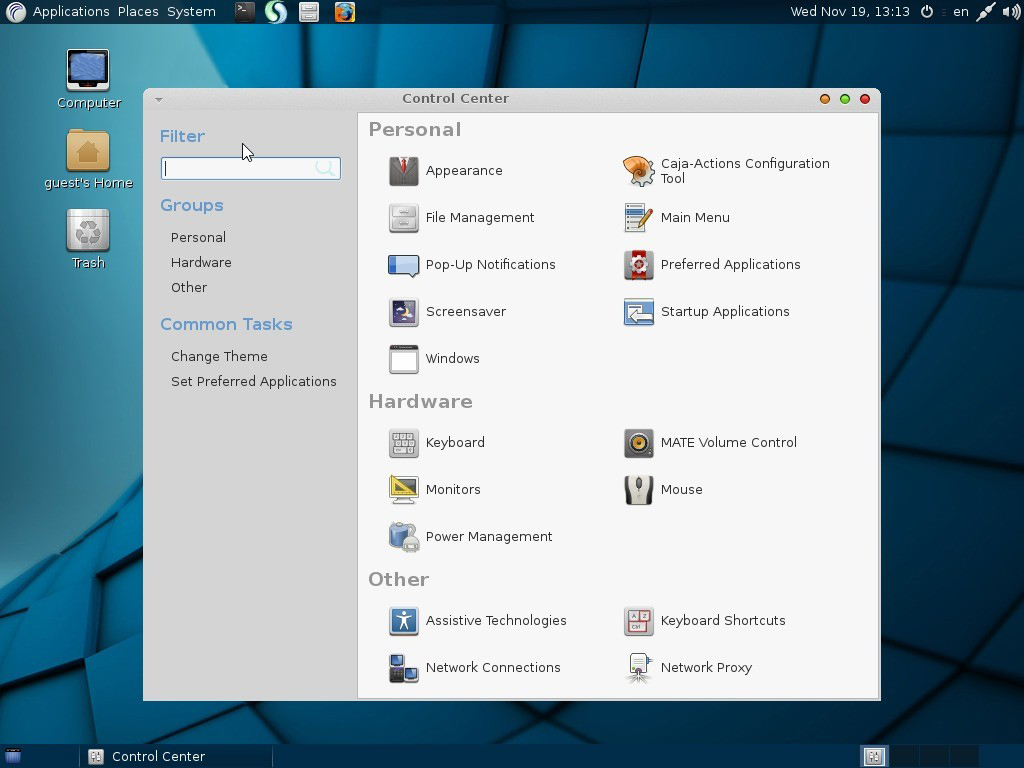This screenshot has height=768, width=1024.
Task: Click Set Preferred Applications common task
Action: coord(253,381)
